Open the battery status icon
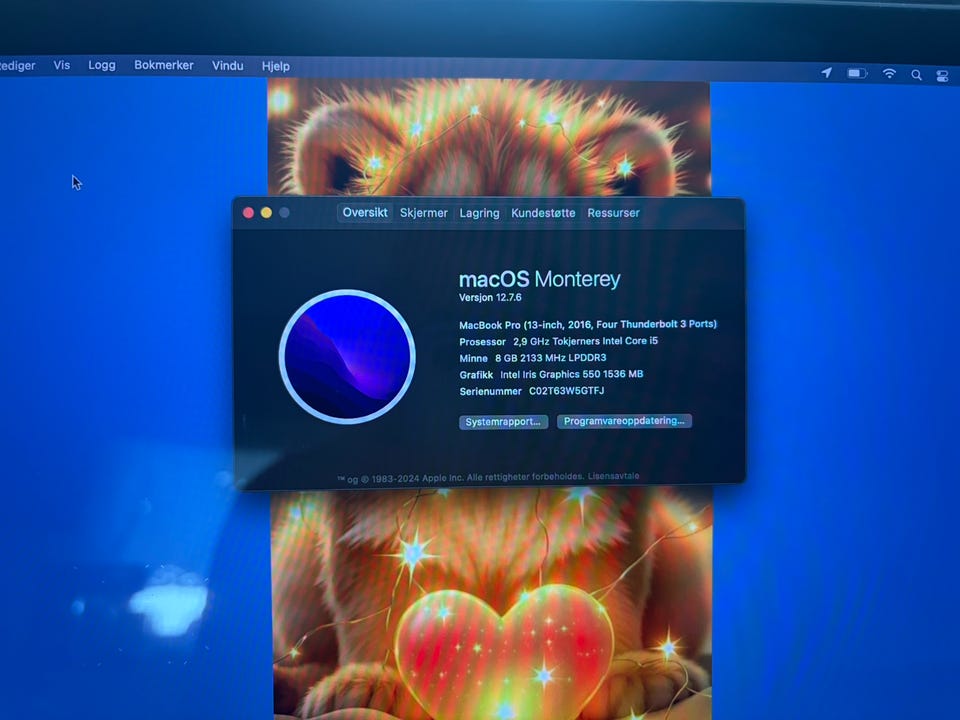Image resolution: width=960 pixels, height=720 pixels. (857, 73)
